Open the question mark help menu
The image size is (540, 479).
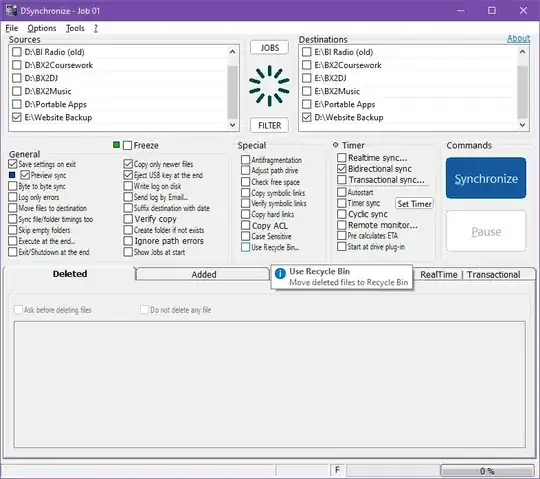[x=96, y=28]
